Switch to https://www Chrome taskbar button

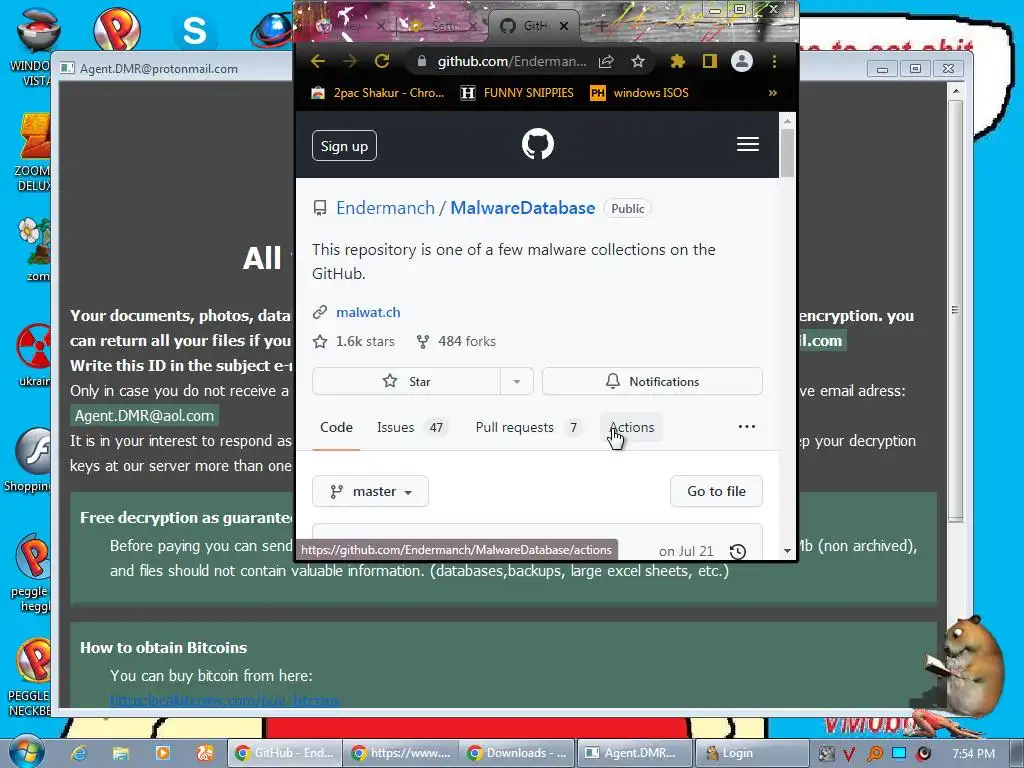[401, 753]
